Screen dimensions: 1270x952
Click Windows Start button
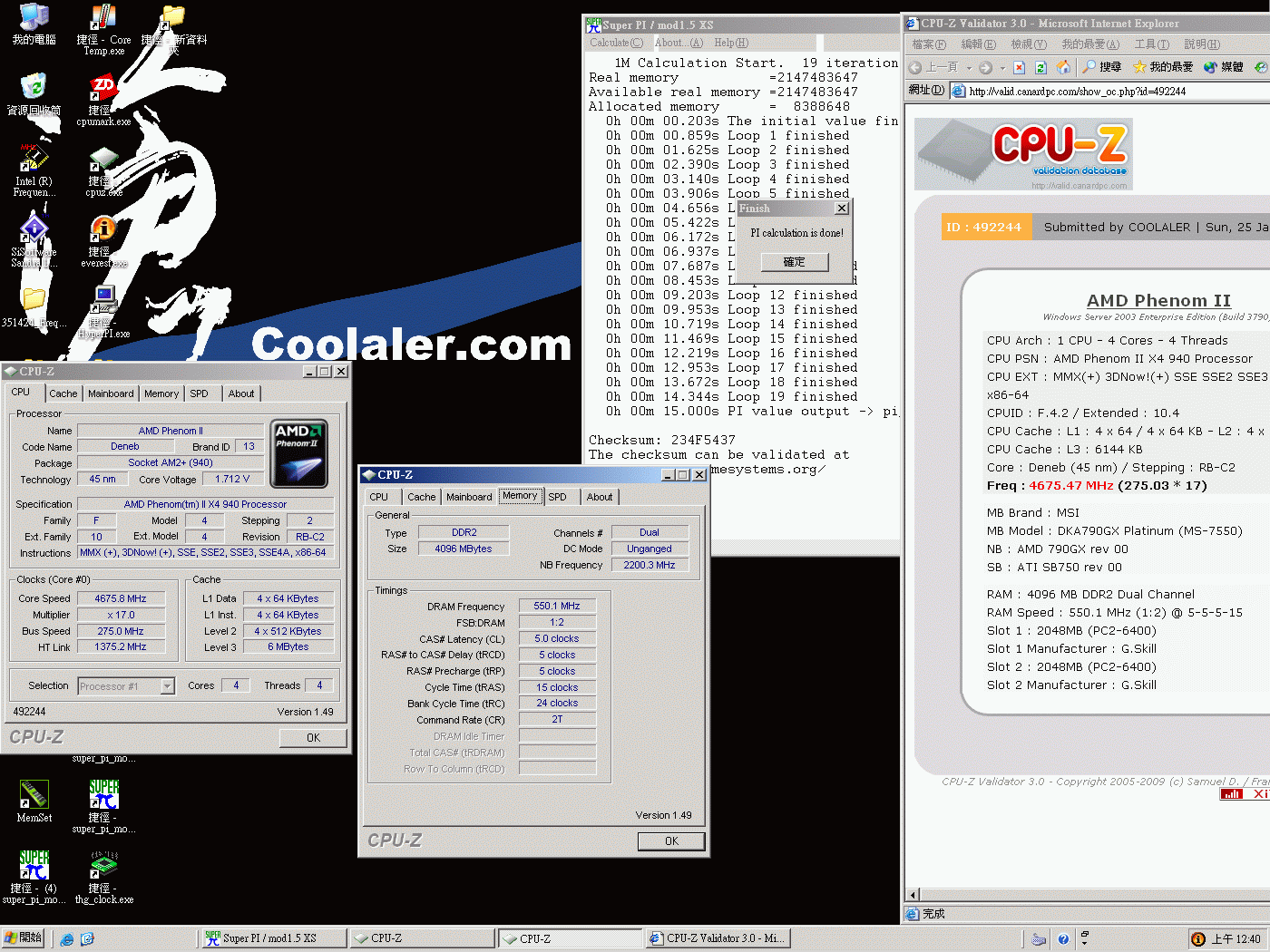(x=24, y=938)
